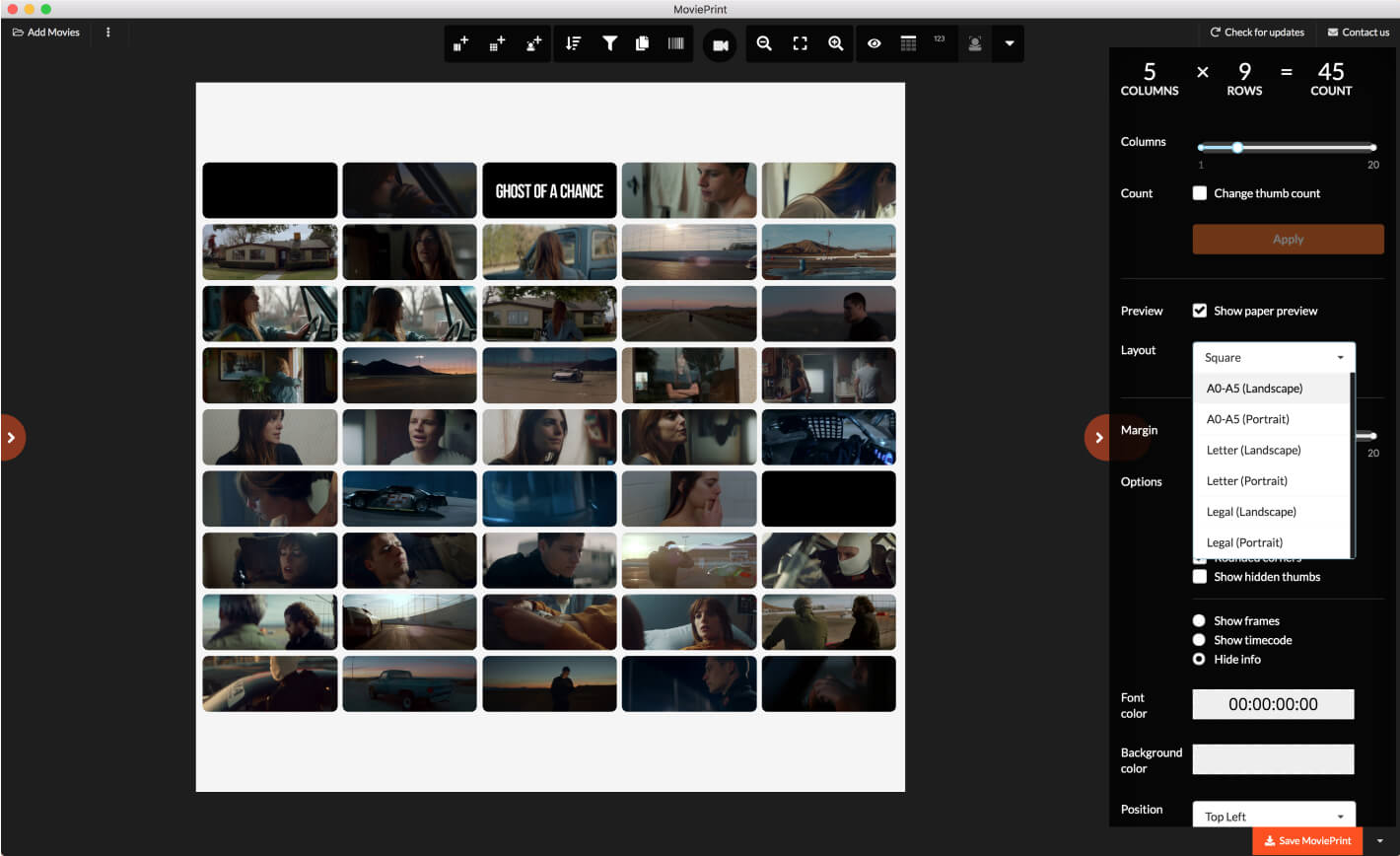Choose Letter (Portrait) layout
Viewport: 1400px width, 856px height.
click(x=1272, y=480)
